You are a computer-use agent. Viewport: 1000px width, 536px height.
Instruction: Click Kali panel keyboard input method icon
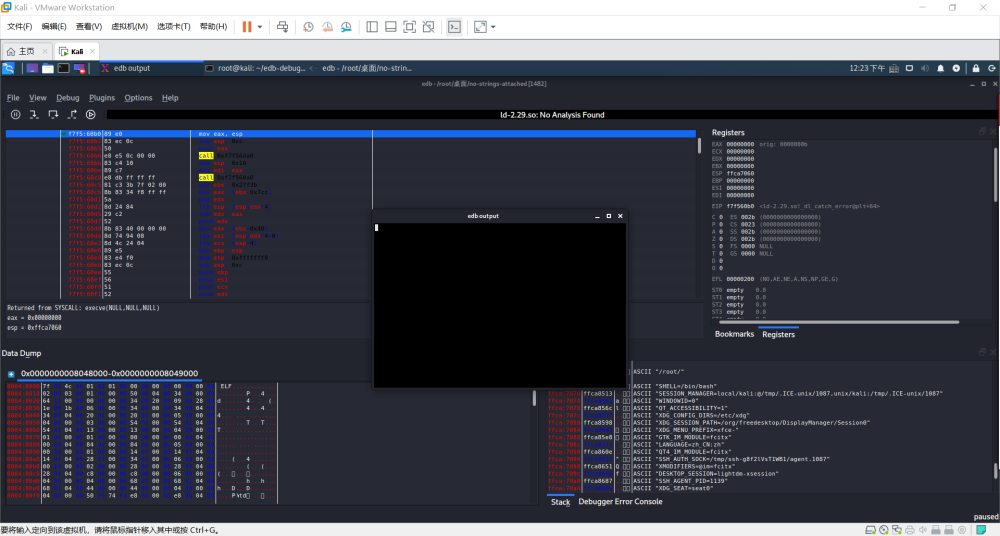[893, 68]
